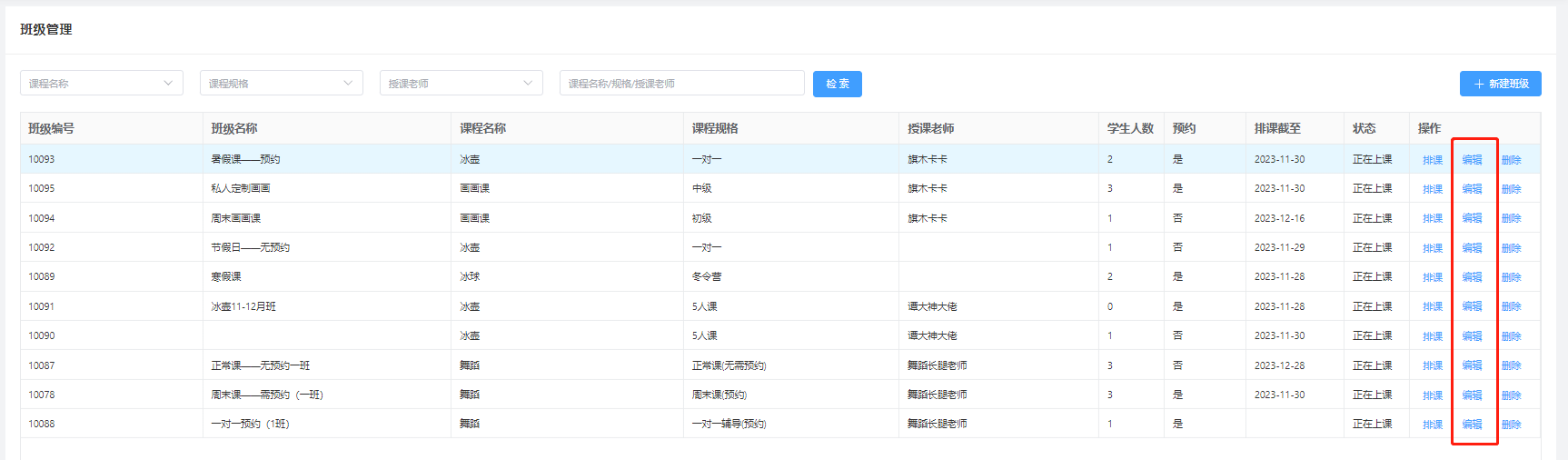Open 排课 for class 10092

pos(1433,248)
